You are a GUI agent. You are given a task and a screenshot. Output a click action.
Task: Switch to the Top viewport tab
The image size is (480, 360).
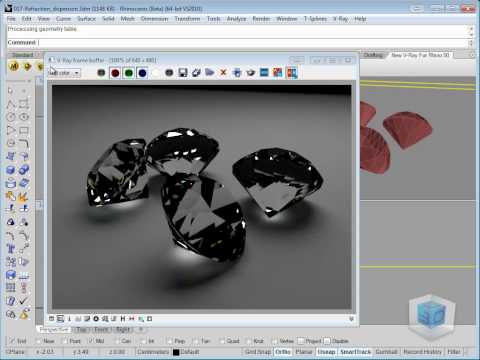click(81, 329)
